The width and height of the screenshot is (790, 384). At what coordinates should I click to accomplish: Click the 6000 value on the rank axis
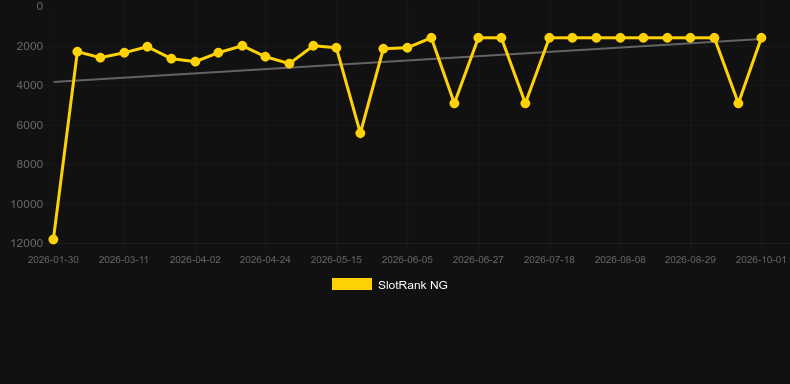tap(30, 125)
